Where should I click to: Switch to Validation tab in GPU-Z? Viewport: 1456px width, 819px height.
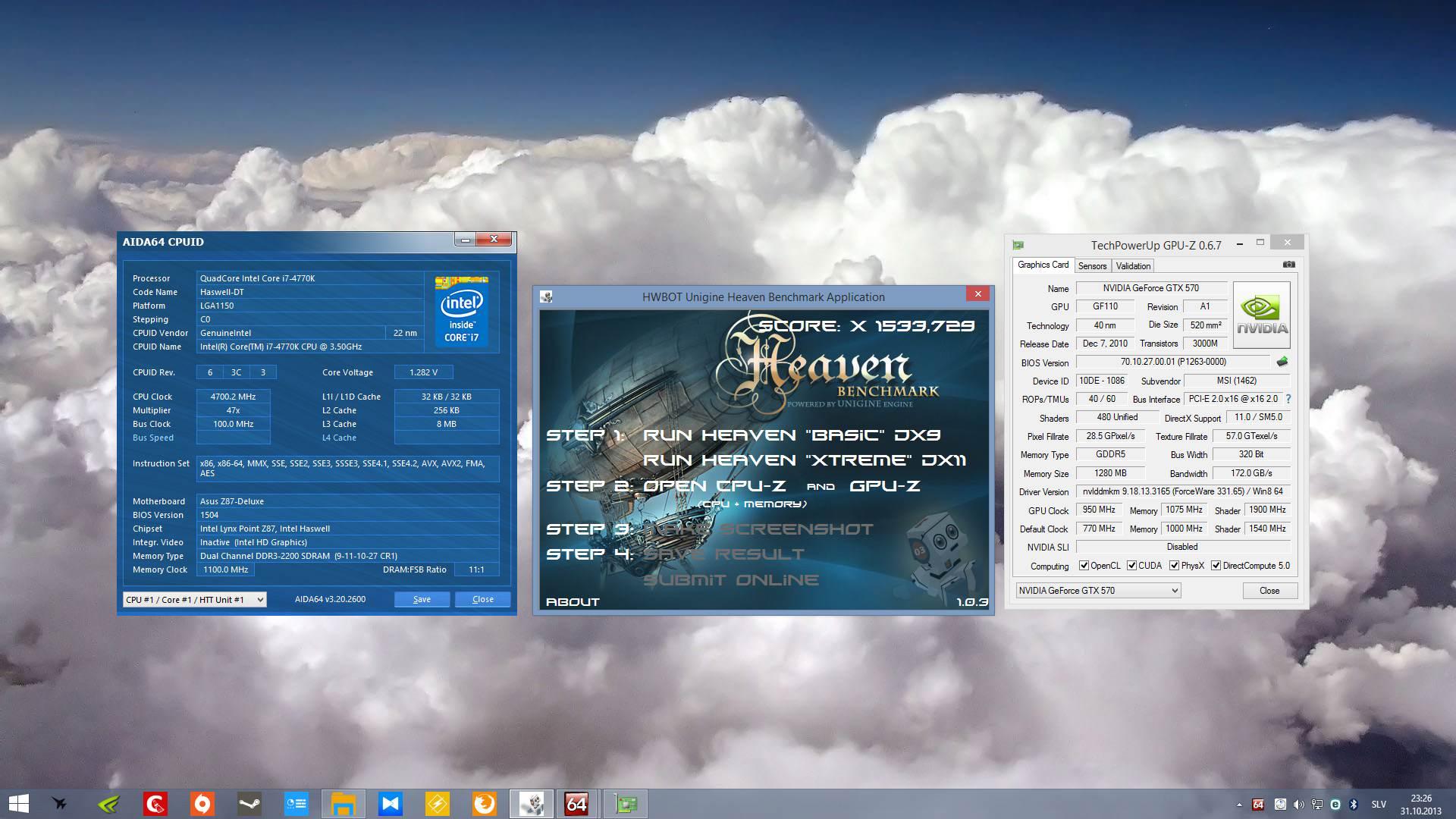tap(1133, 266)
